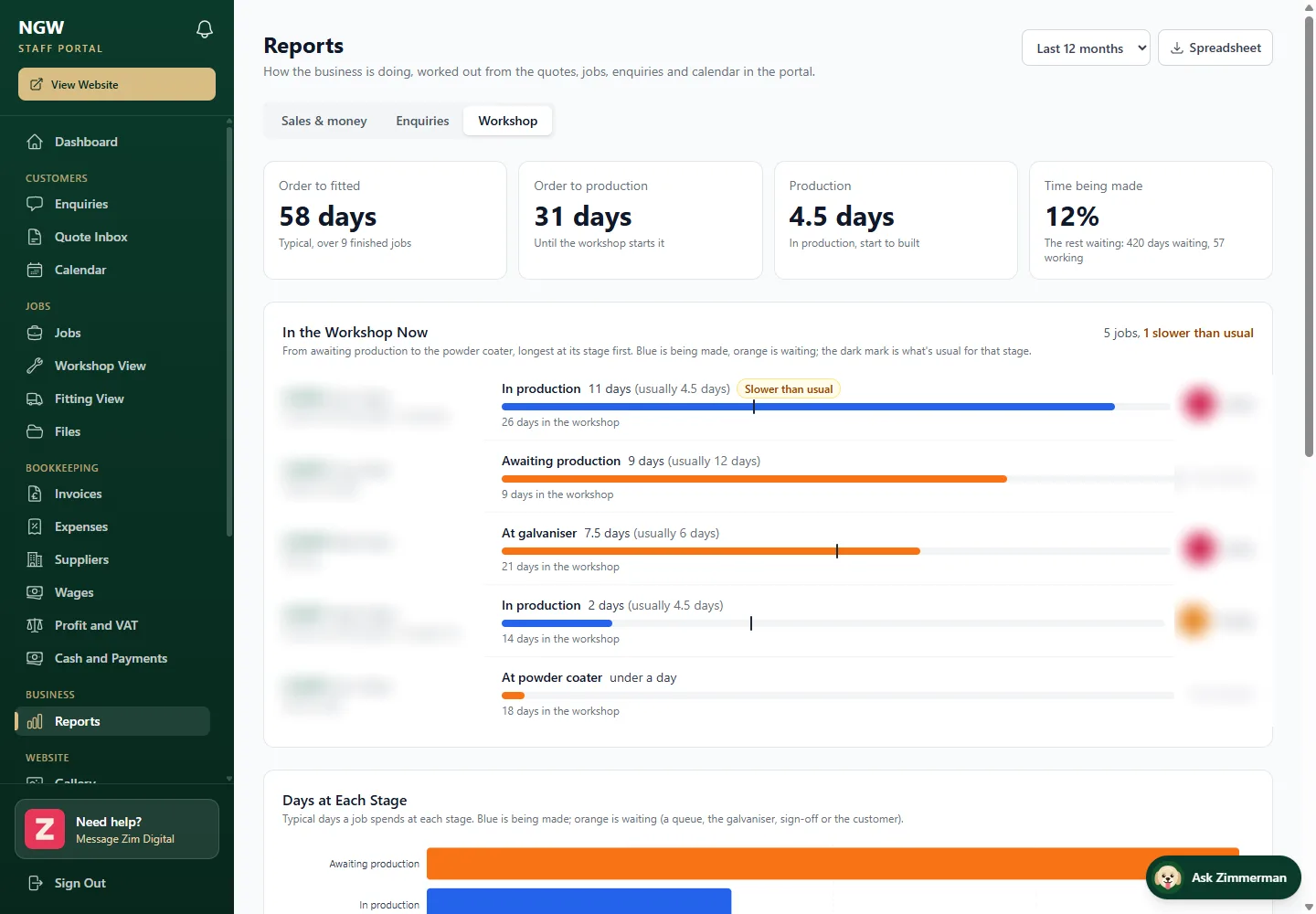Open the Last 12 months dropdown

point(1086,48)
